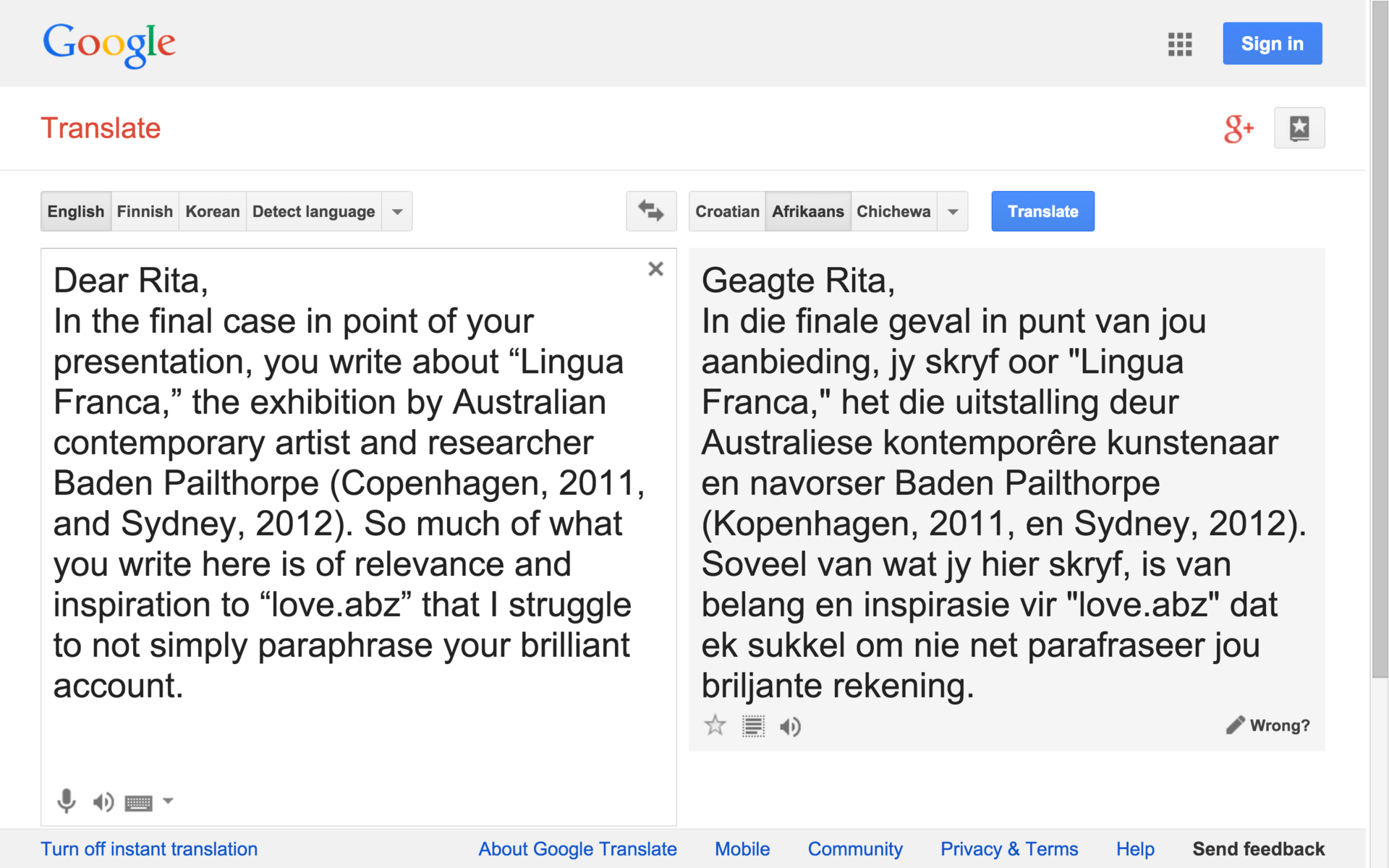Open the target language dropdown list

(953, 212)
